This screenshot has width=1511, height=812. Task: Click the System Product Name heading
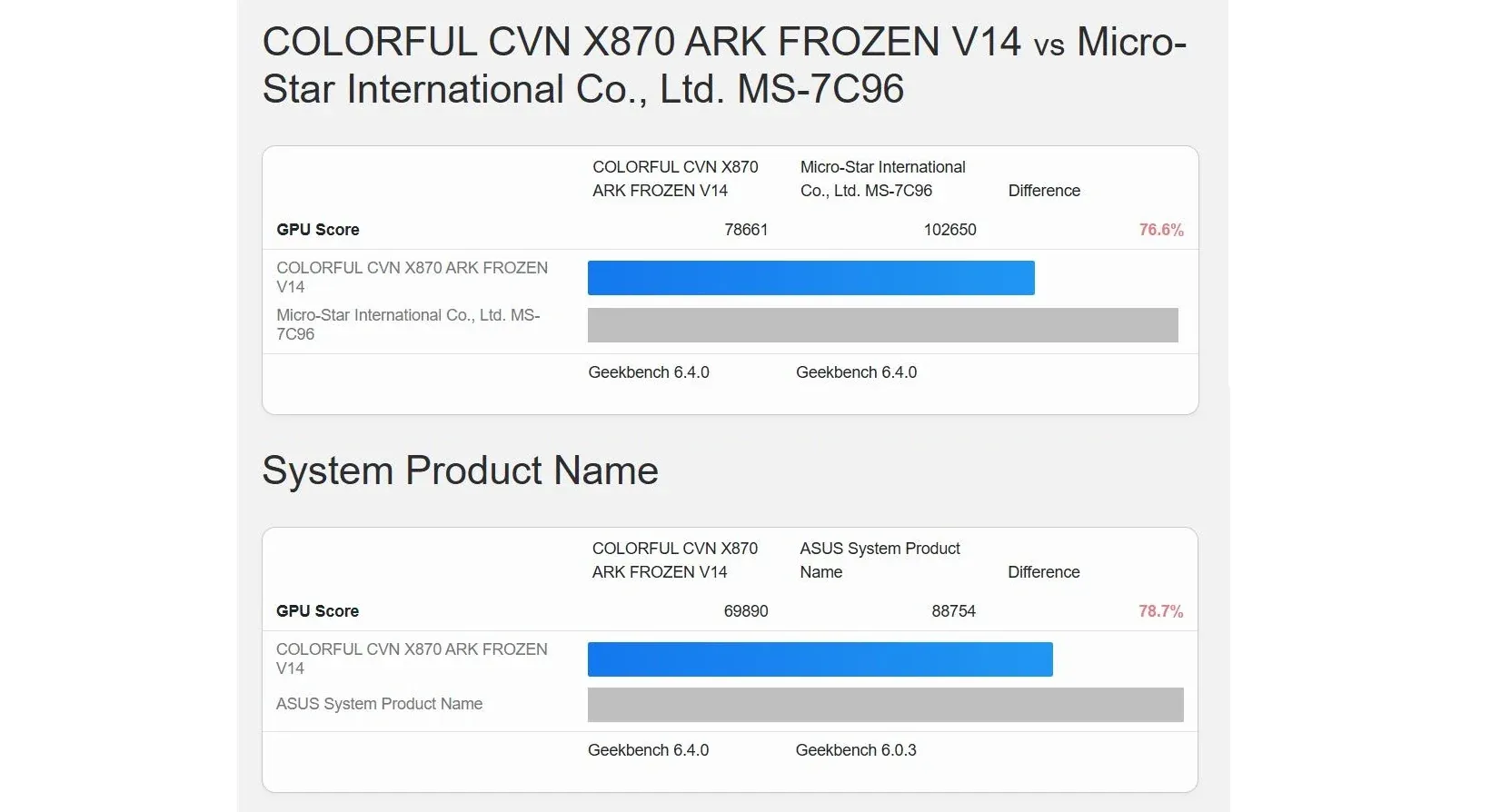(460, 470)
